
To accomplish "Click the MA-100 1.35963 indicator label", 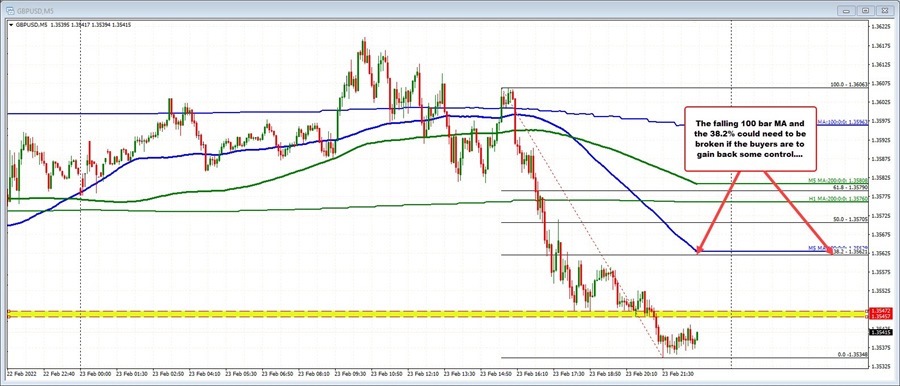I will pos(842,122).
